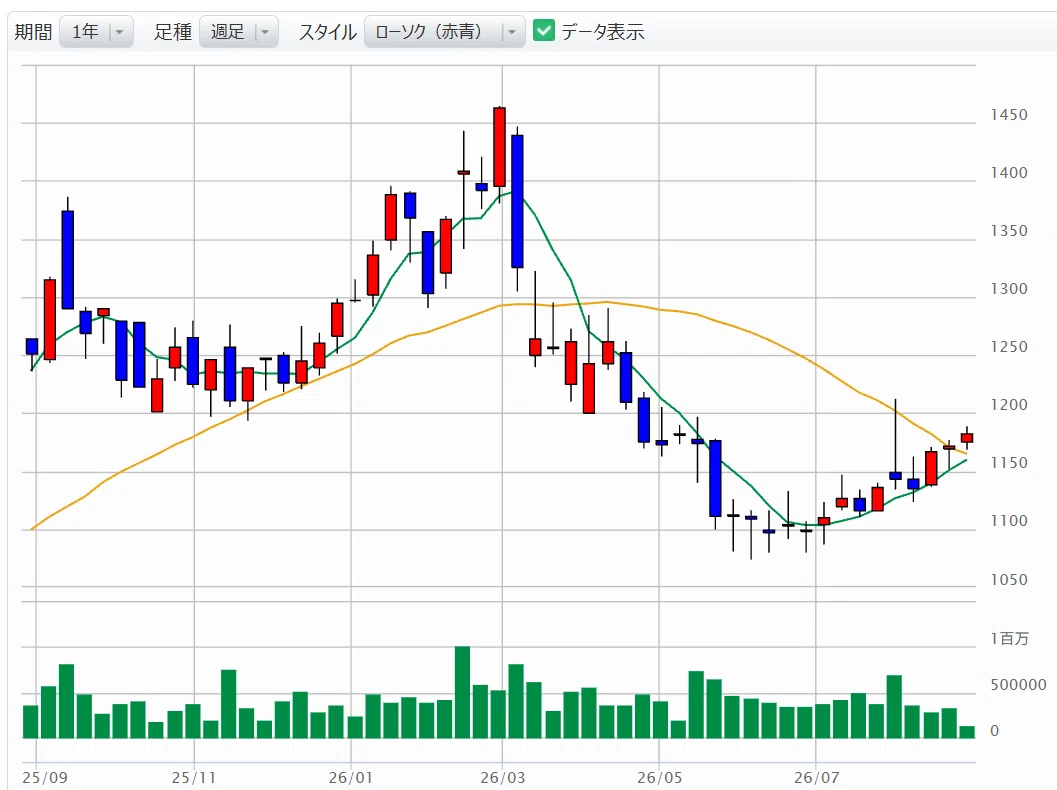Click the 500000 volume axis label
The width and height of the screenshot is (1057, 790).
click(x=1018, y=685)
